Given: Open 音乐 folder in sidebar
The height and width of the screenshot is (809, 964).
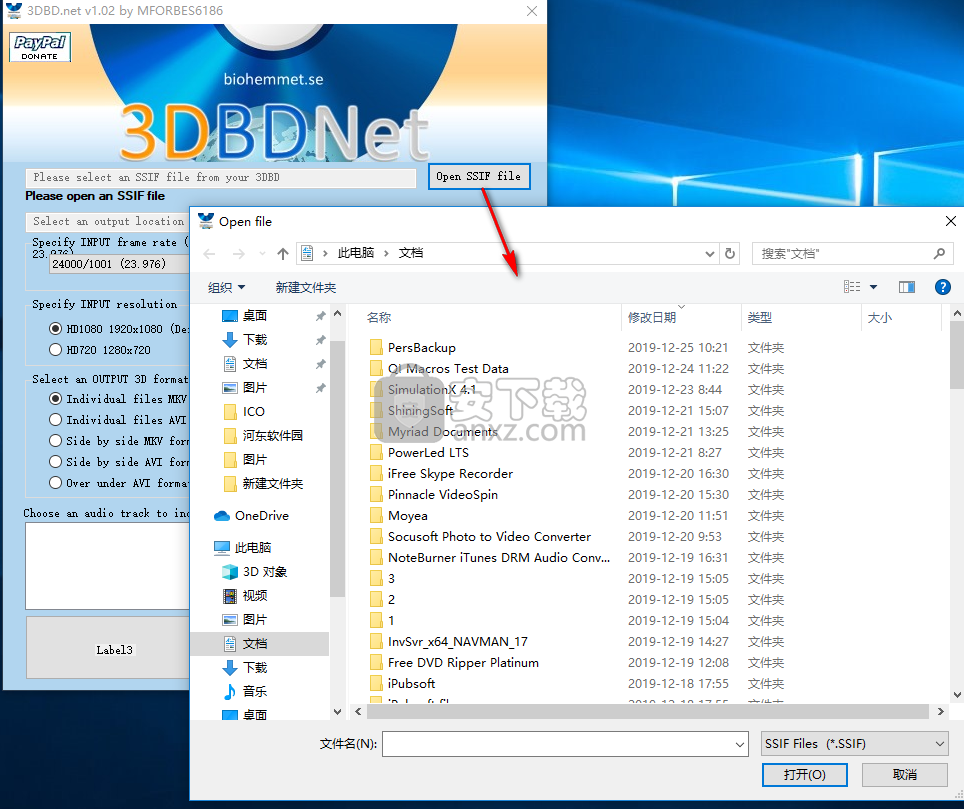Looking at the screenshot, I should 255,692.
